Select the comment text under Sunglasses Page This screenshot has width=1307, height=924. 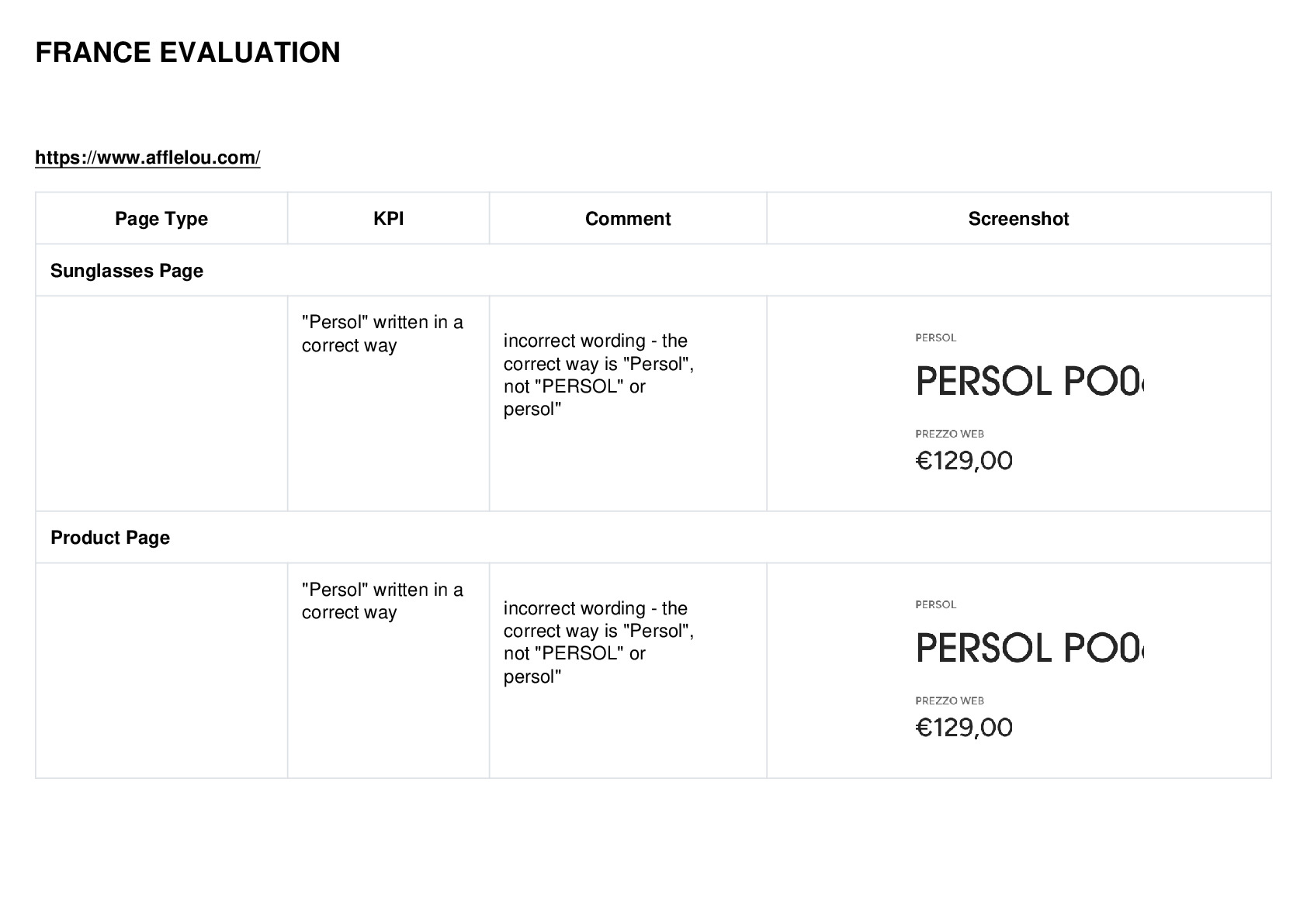click(598, 375)
